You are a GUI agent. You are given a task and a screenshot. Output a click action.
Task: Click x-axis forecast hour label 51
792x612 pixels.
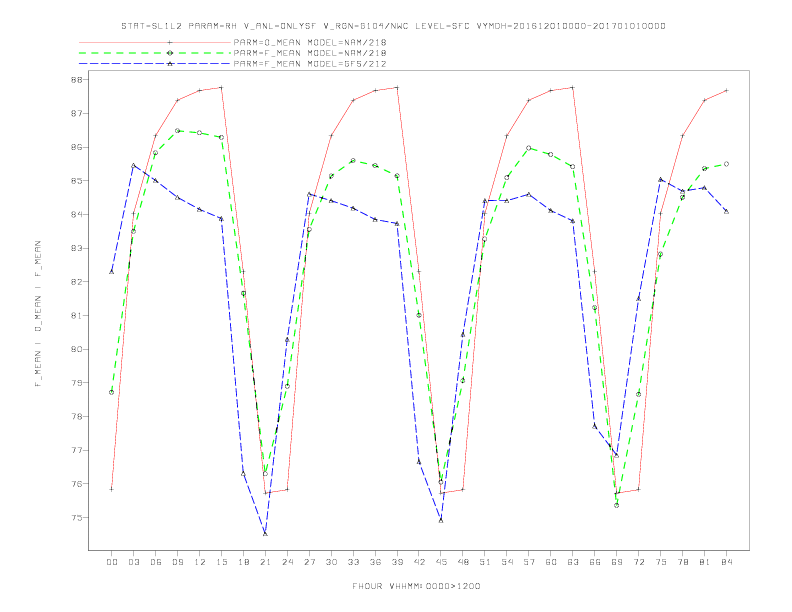click(485, 562)
